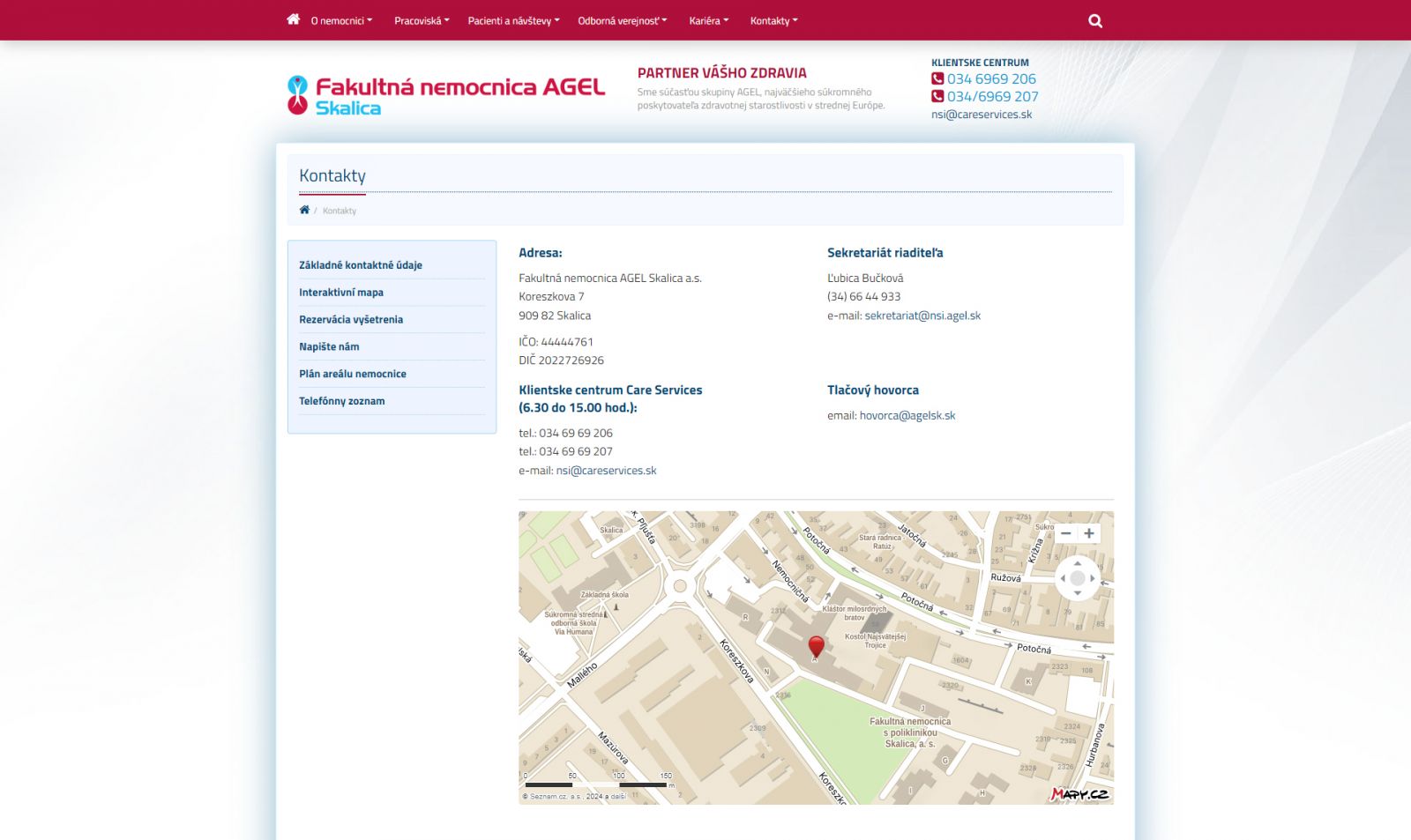Click the breadcrumb home icon
Image resolution: width=1411 pixels, height=840 pixels.
(x=304, y=210)
